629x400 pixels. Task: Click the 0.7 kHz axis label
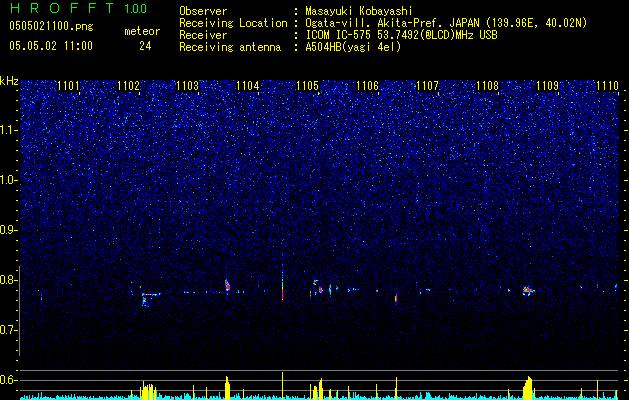8,330
